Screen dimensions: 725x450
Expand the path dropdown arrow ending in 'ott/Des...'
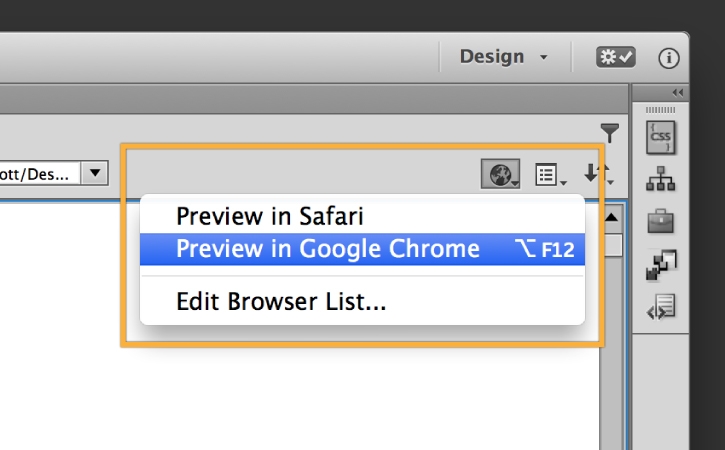tap(94, 173)
